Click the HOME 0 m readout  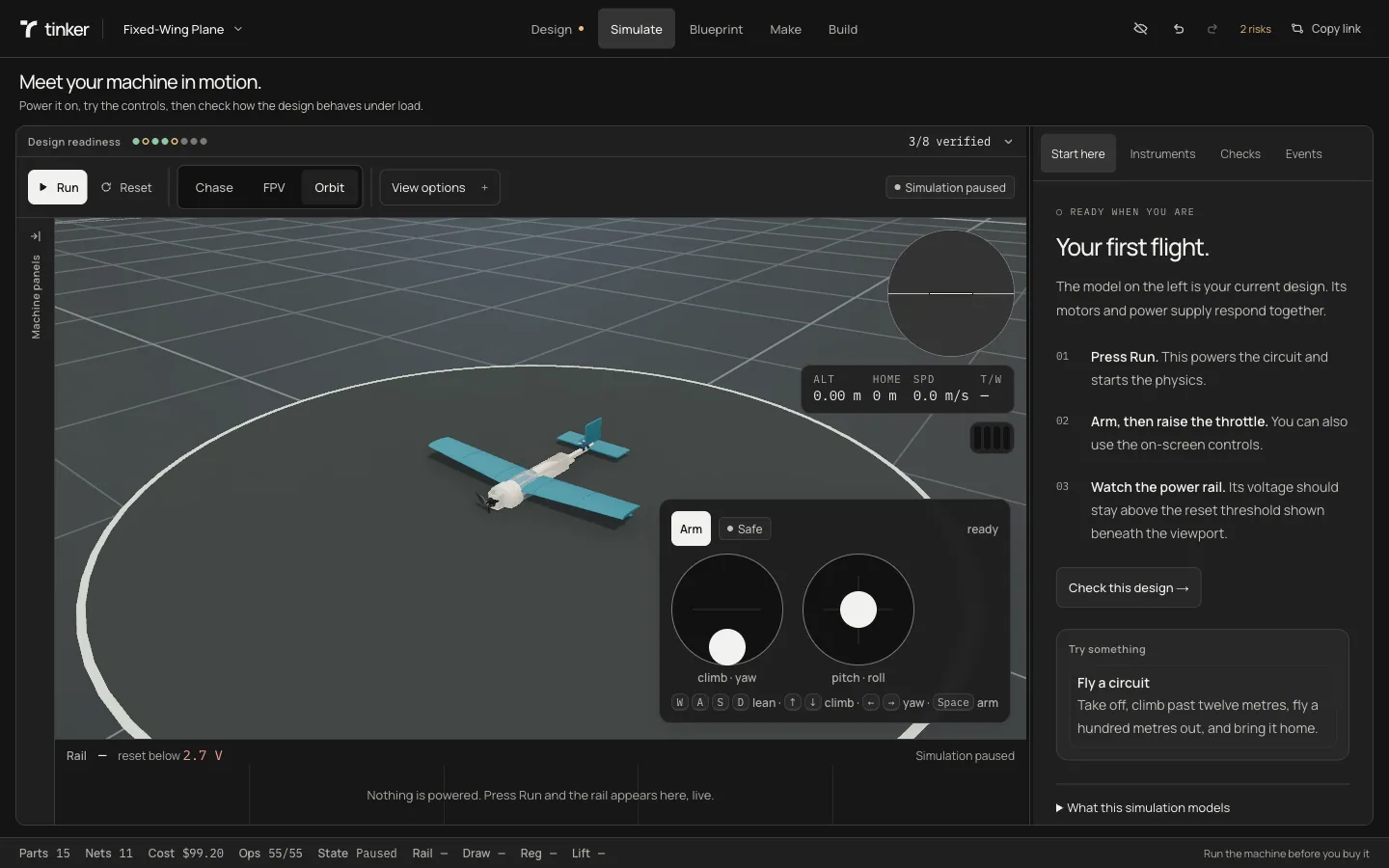(885, 388)
